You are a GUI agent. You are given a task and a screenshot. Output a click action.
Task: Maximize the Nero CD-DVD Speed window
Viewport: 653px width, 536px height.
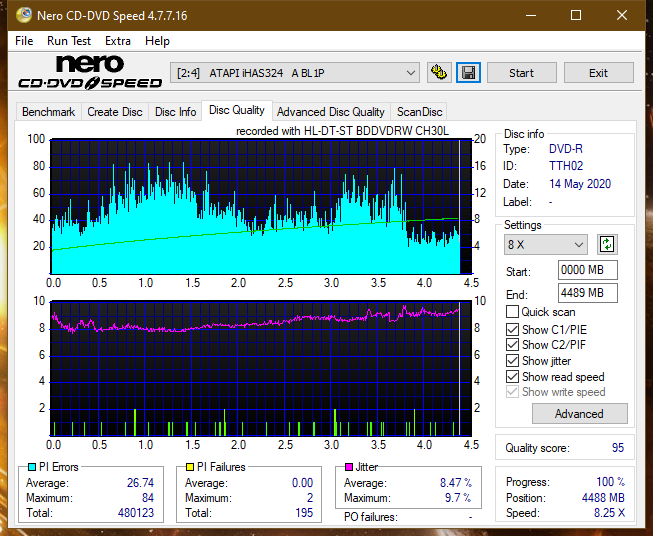(576, 15)
